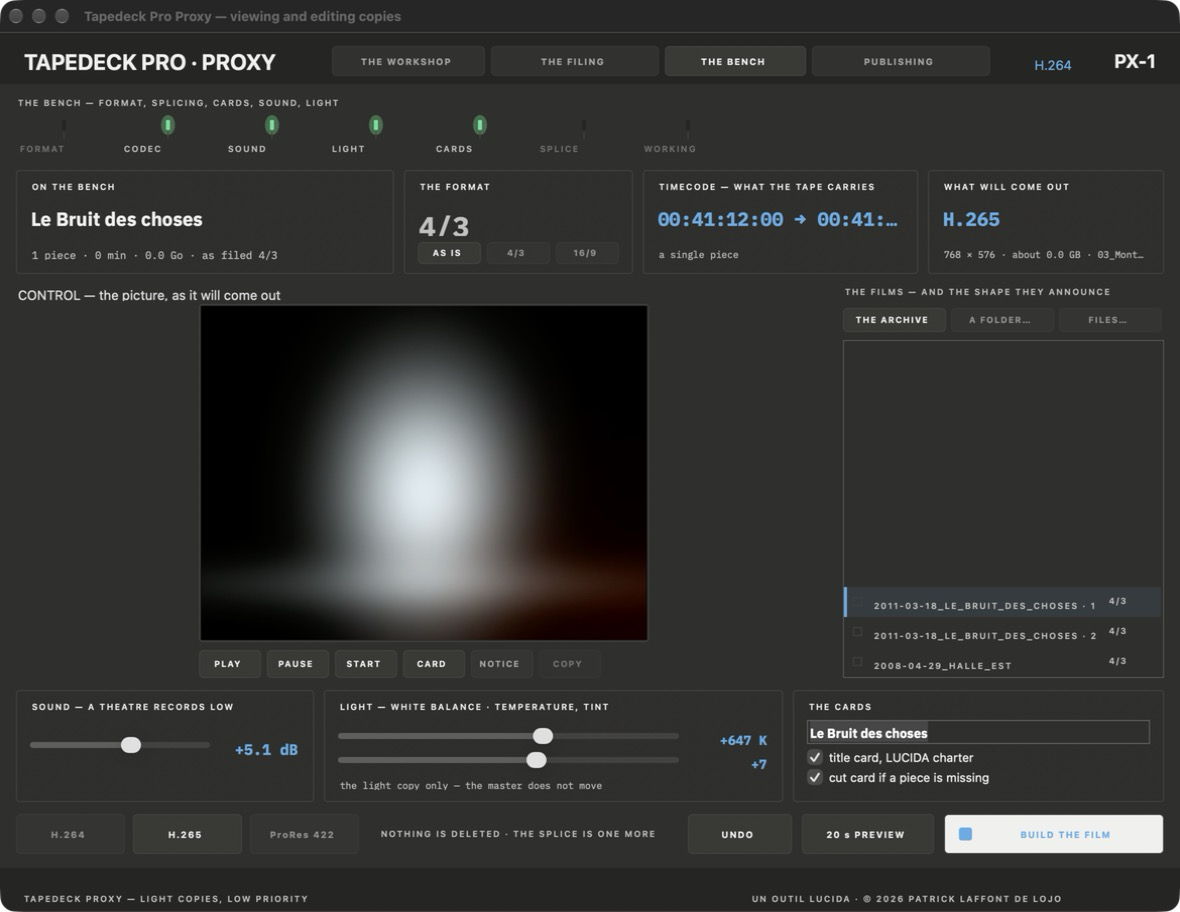This screenshot has width=1180, height=912.
Task: Click the green LIGHT indicator light
Action: [x=376, y=125]
